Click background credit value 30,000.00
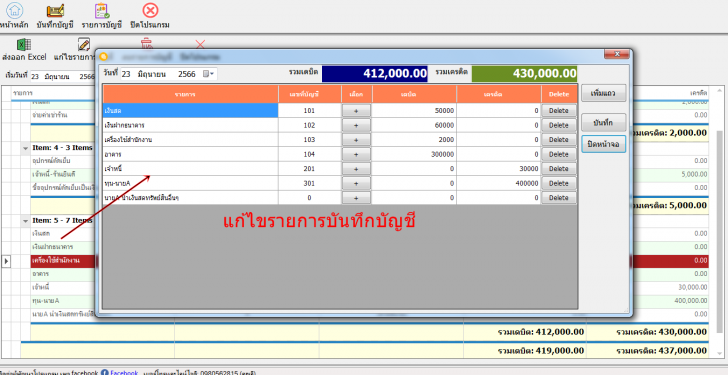 (x=692, y=287)
